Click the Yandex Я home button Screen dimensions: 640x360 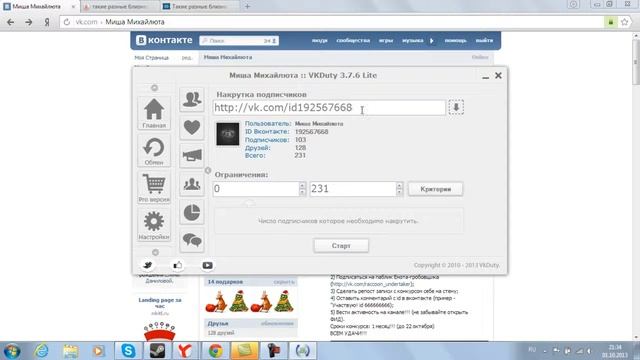47,22
